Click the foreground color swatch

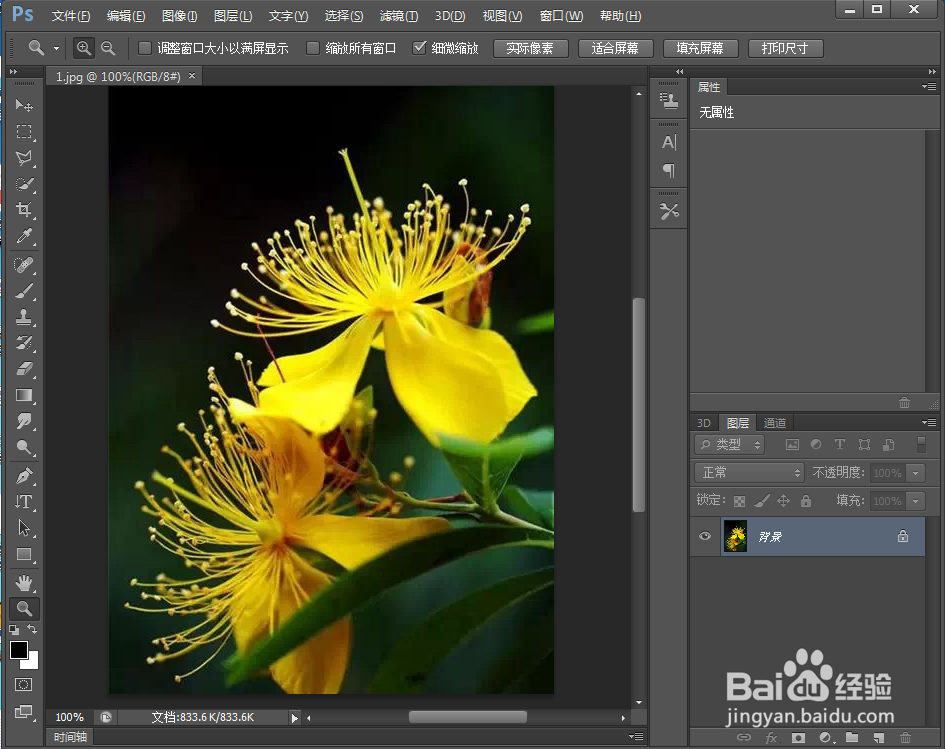pos(19,650)
